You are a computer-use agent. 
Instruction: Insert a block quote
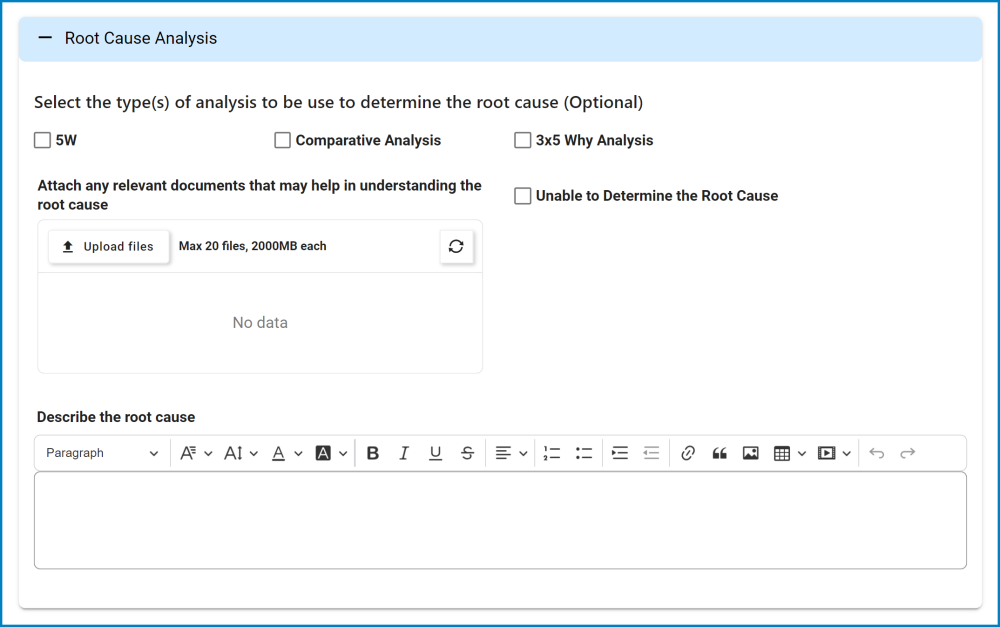point(719,452)
